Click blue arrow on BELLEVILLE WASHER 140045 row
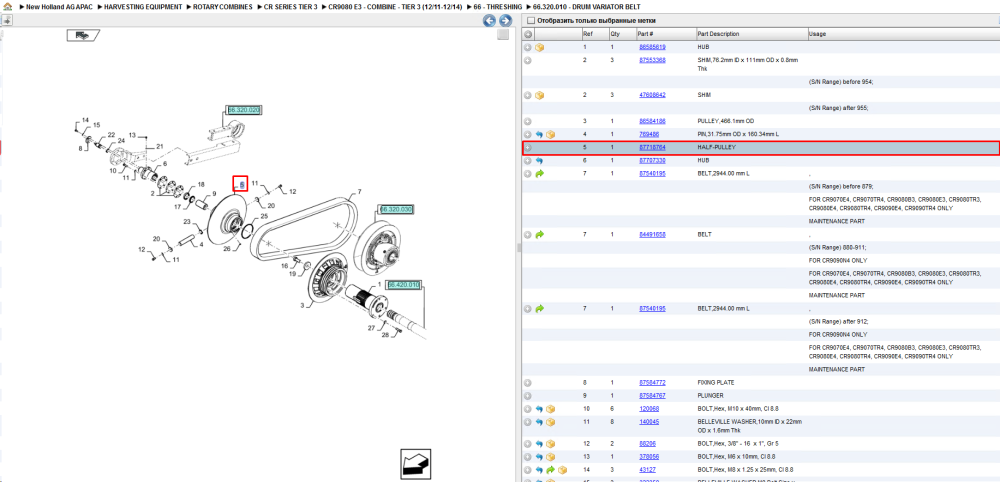Image resolution: width=1000 pixels, height=482 pixels. [x=539, y=422]
